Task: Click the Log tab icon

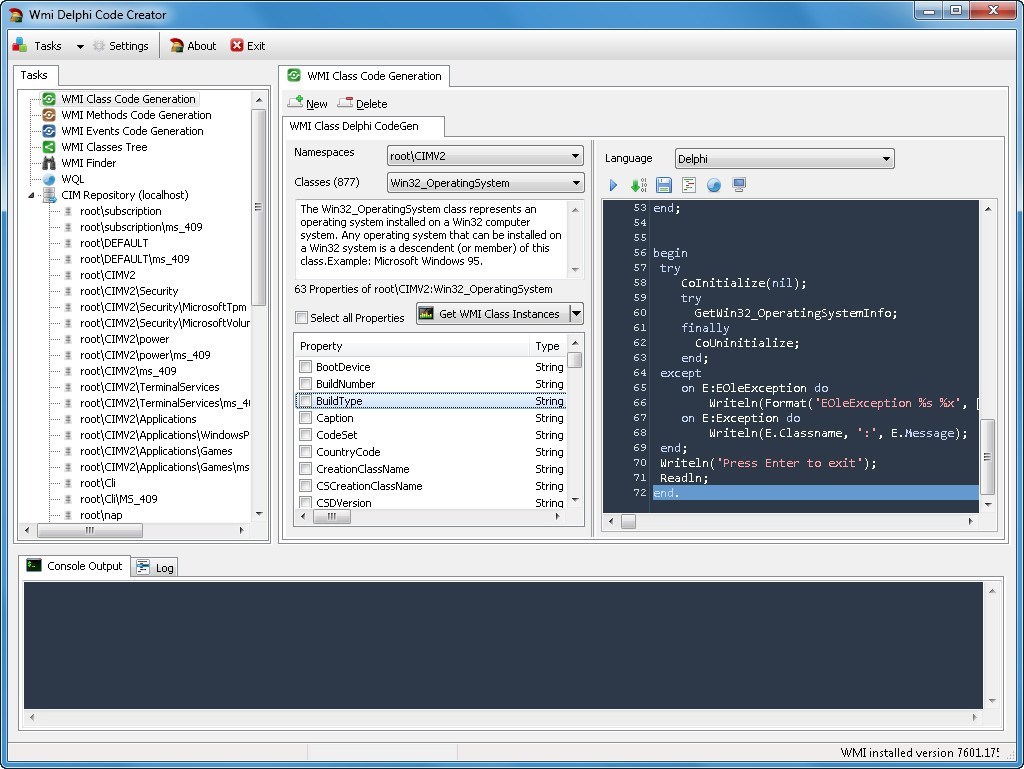Action: 143,567
